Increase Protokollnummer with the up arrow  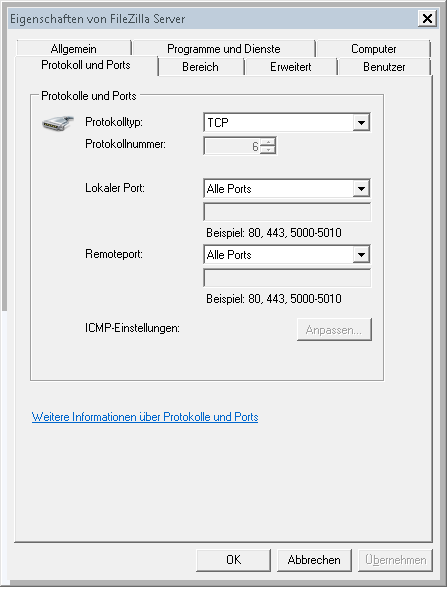pyautogui.click(x=268, y=142)
